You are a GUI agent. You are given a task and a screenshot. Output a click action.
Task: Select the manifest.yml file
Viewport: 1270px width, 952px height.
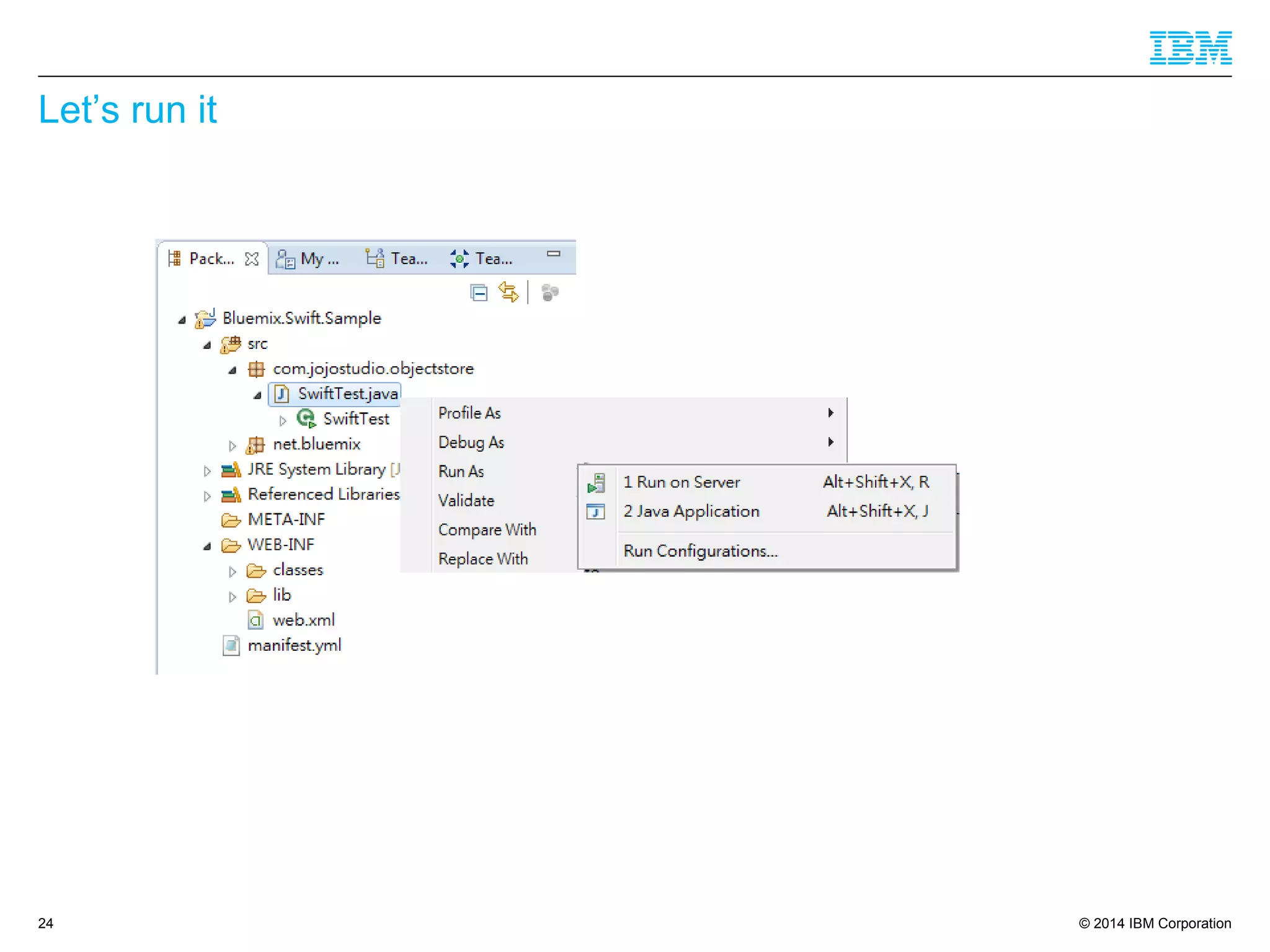(295, 646)
